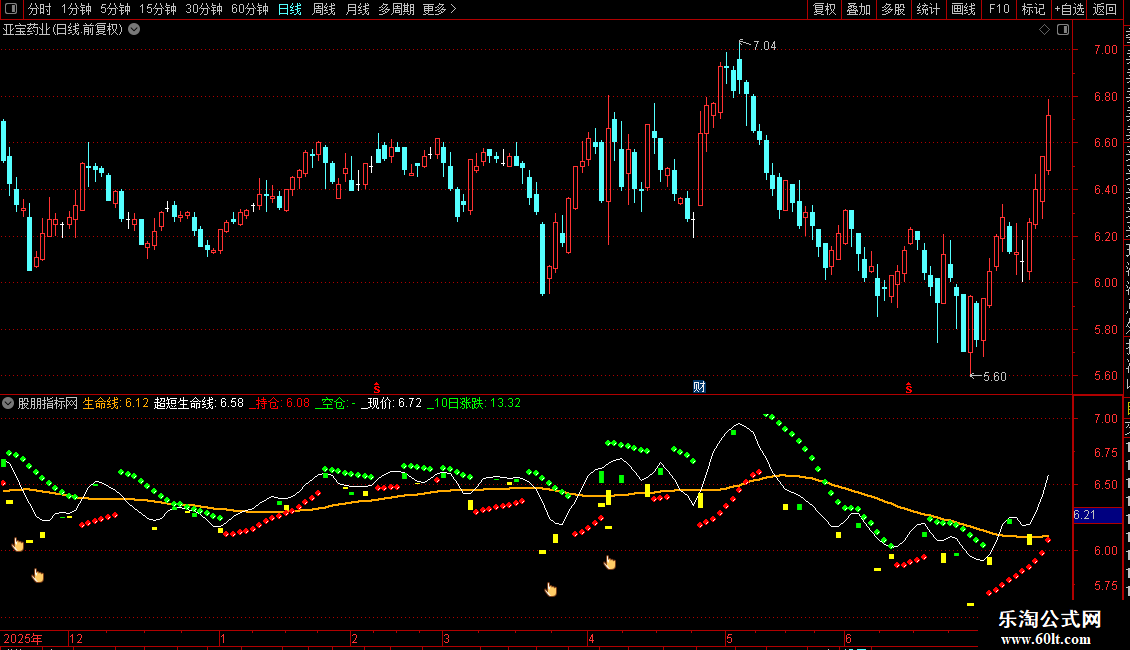This screenshot has height=650, width=1130.
Task: Open the 多周期 multi-period view
Action: (x=396, y=9)
